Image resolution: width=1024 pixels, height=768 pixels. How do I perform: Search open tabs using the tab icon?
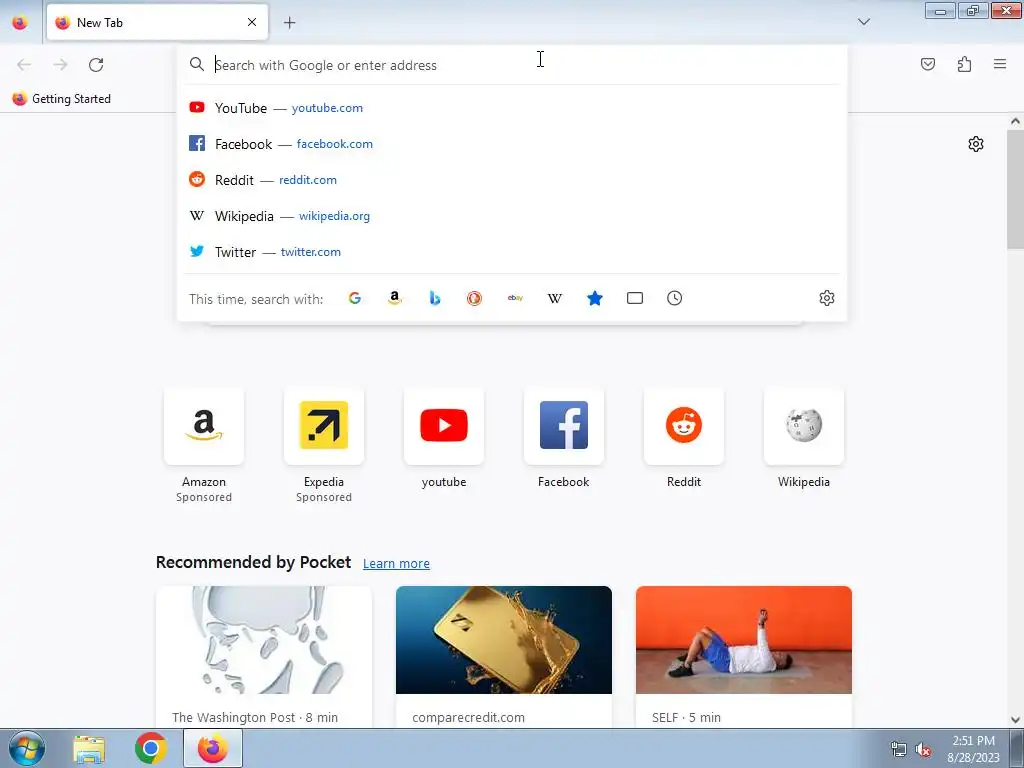(x=635, y=298)
